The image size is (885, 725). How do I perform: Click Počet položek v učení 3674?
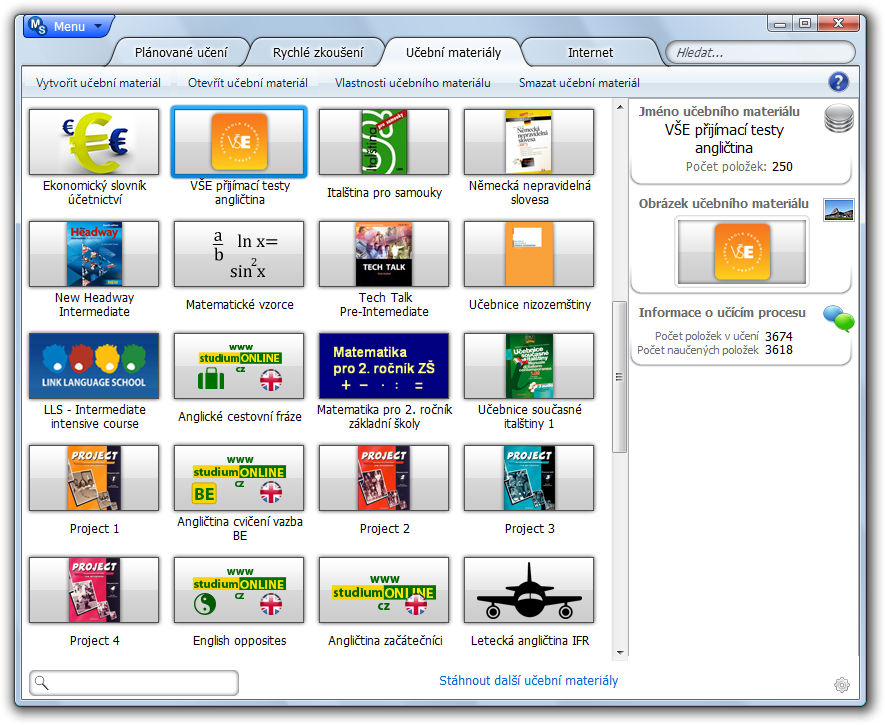pyautogui.click(x=779, y=336)
